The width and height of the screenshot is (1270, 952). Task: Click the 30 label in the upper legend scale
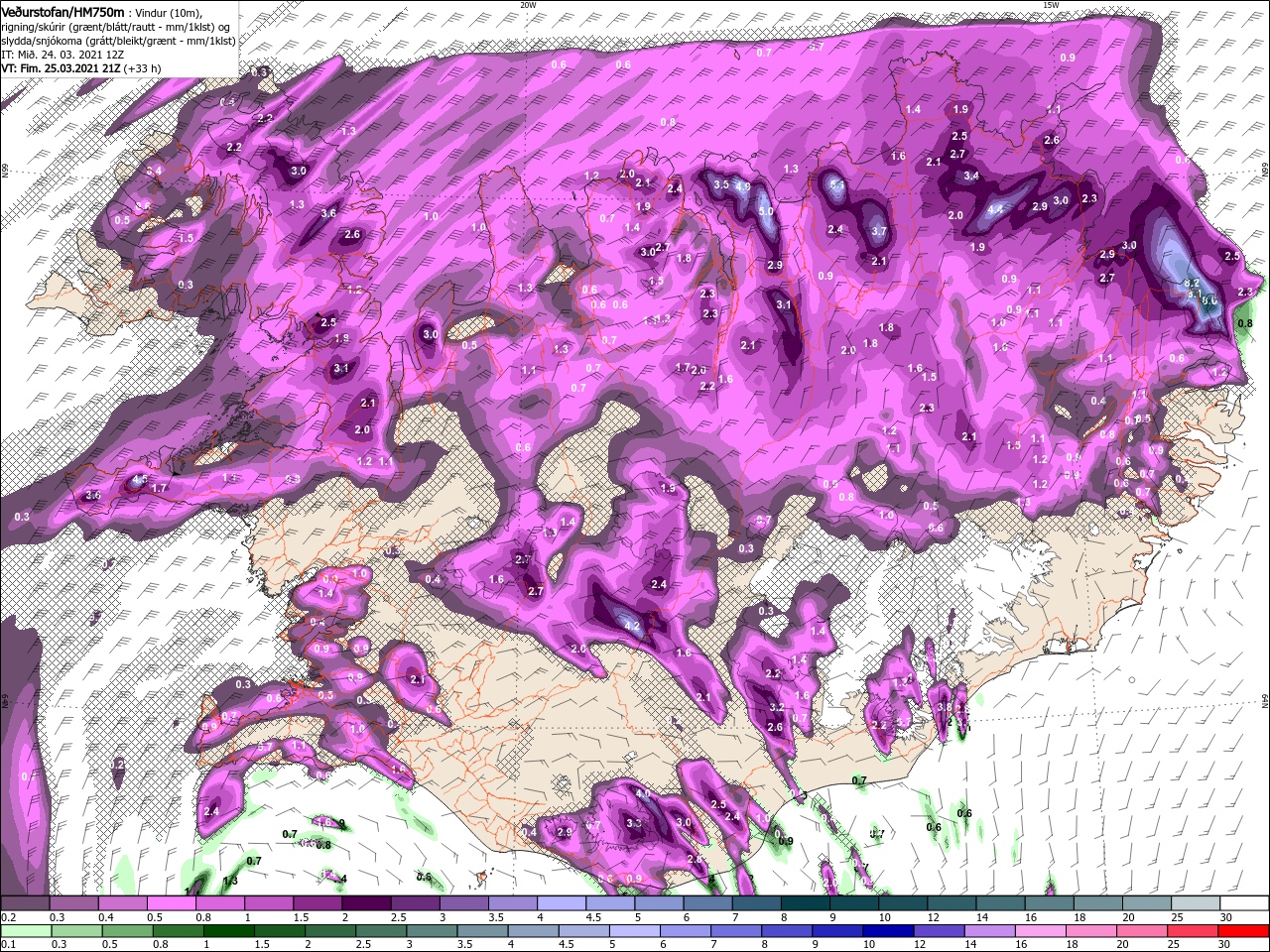click(1226, 917)
